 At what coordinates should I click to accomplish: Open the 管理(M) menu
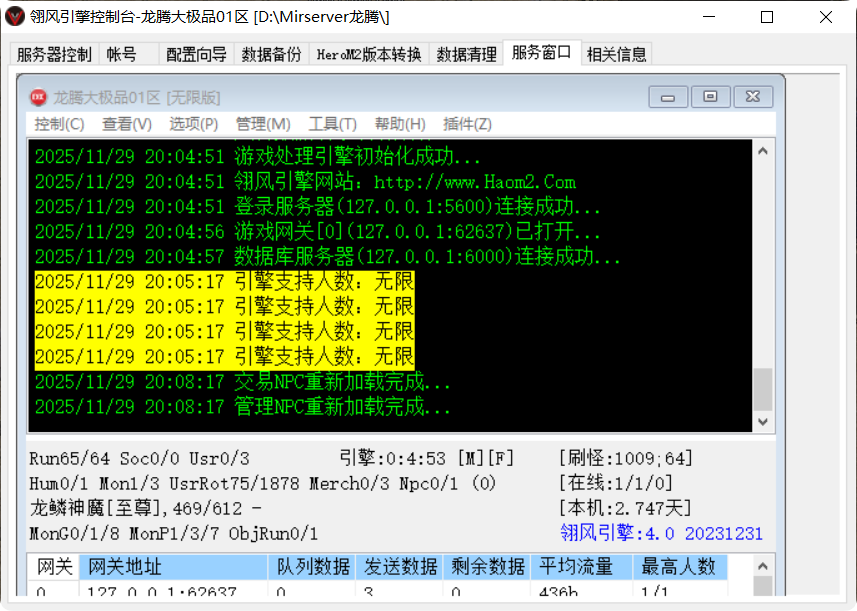(262, 124)
